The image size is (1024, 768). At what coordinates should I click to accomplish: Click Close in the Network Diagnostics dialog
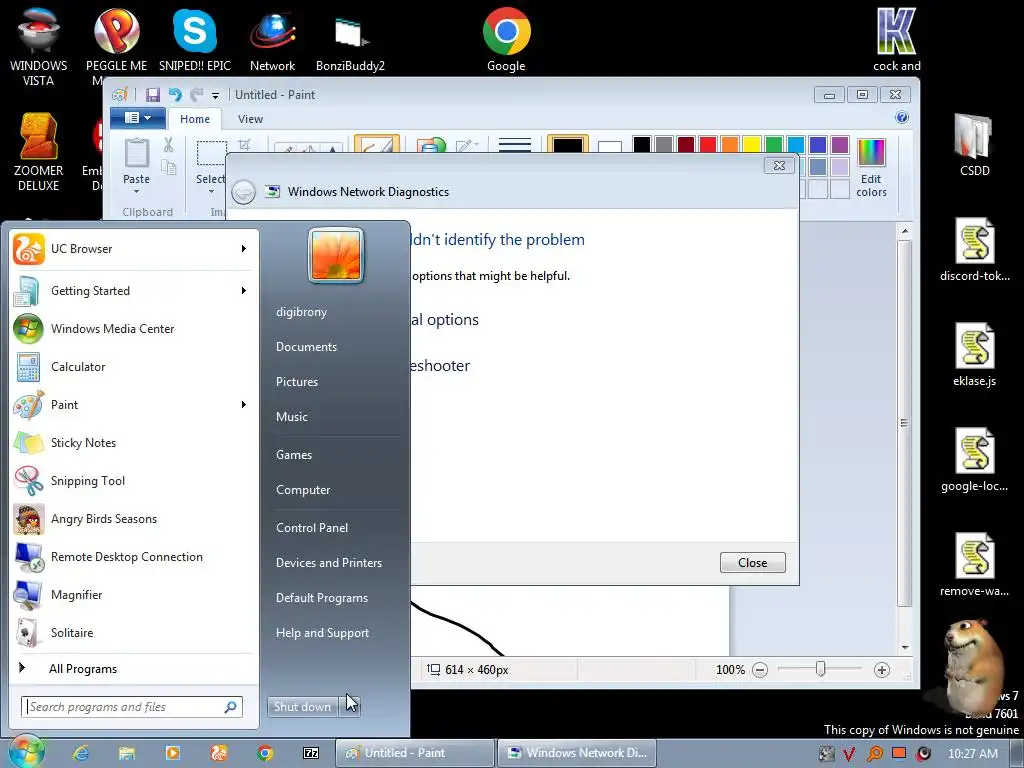click(752, 562)
